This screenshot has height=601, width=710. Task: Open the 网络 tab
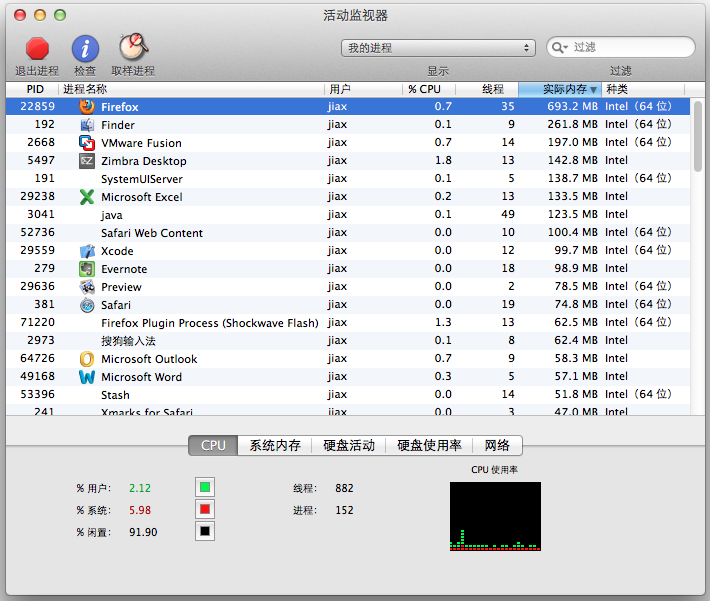tap(497, 445)
